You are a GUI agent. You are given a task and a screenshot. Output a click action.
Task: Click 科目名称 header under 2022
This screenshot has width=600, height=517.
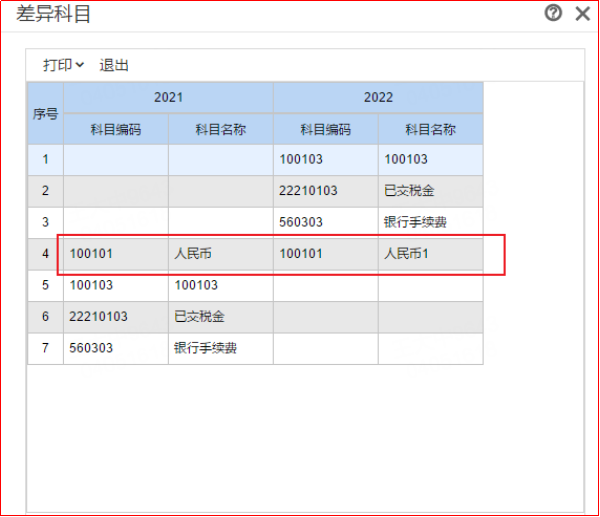[x=430, y=129]
